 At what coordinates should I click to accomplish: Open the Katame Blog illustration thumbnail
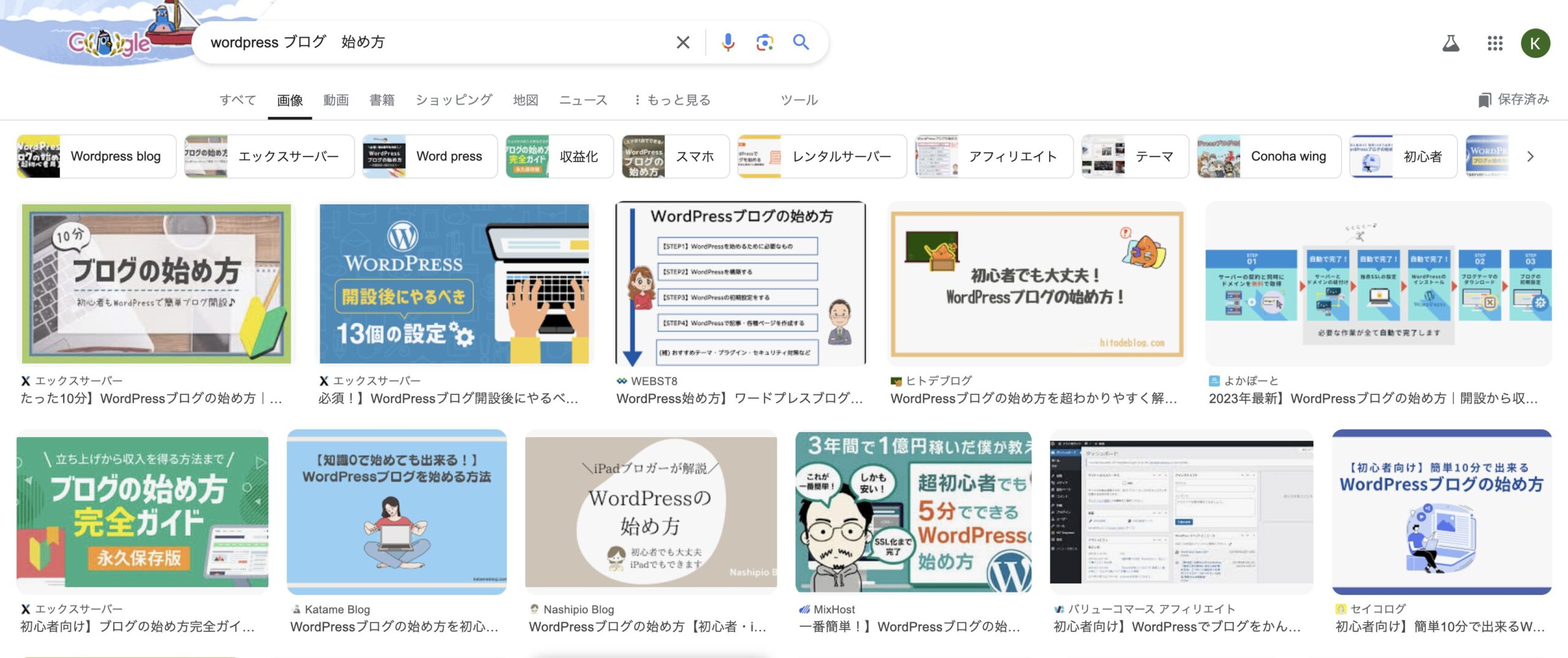tap(397, 512)
